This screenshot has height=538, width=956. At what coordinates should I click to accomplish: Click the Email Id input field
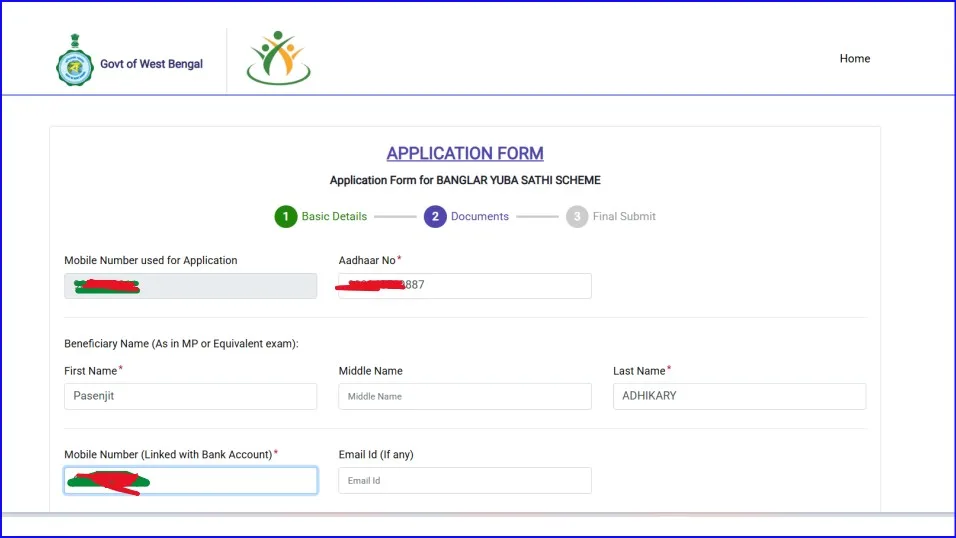coord(465,481)
